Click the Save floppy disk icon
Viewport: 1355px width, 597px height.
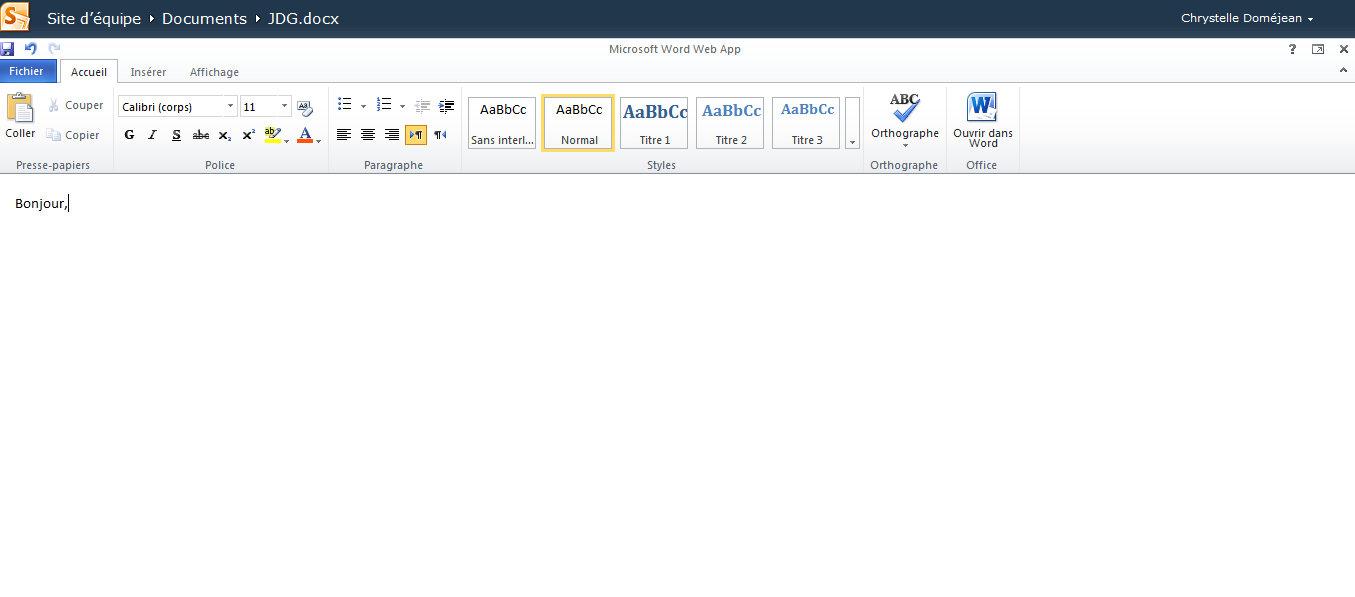7,48
